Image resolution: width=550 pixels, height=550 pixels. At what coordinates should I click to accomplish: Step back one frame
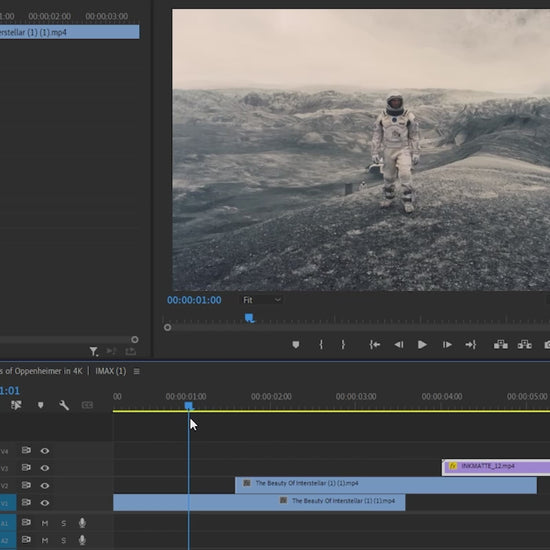click(398, 345)
